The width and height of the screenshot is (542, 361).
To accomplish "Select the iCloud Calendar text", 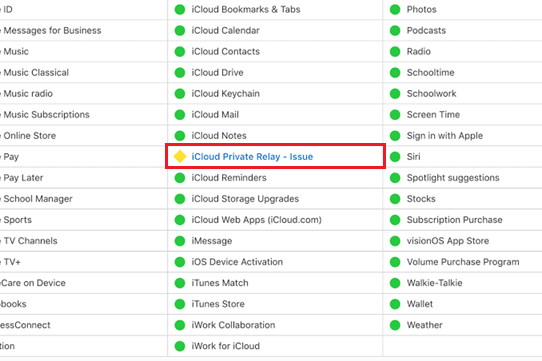I will point(225,30).
